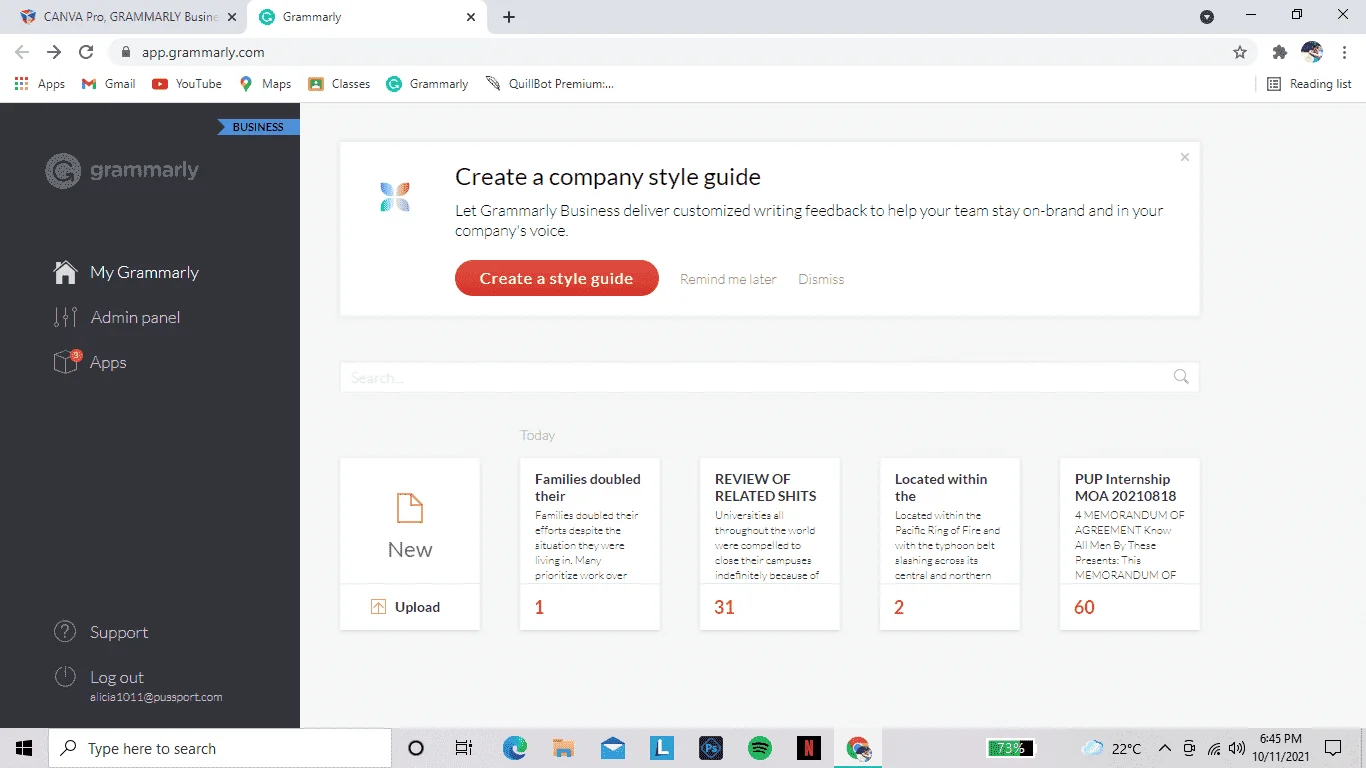Open the Families doubled their document

[590, 544]
